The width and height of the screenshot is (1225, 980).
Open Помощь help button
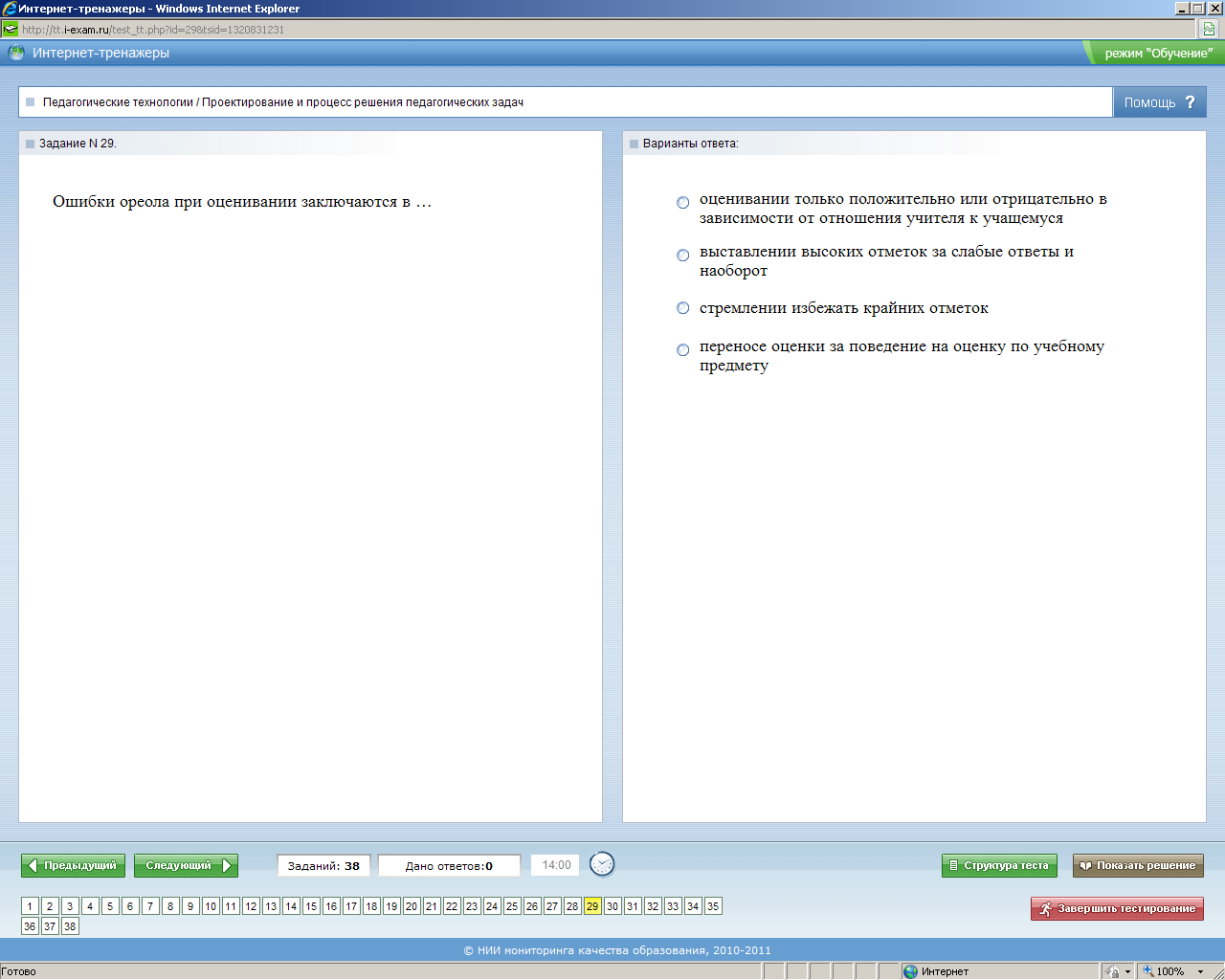1159,102
